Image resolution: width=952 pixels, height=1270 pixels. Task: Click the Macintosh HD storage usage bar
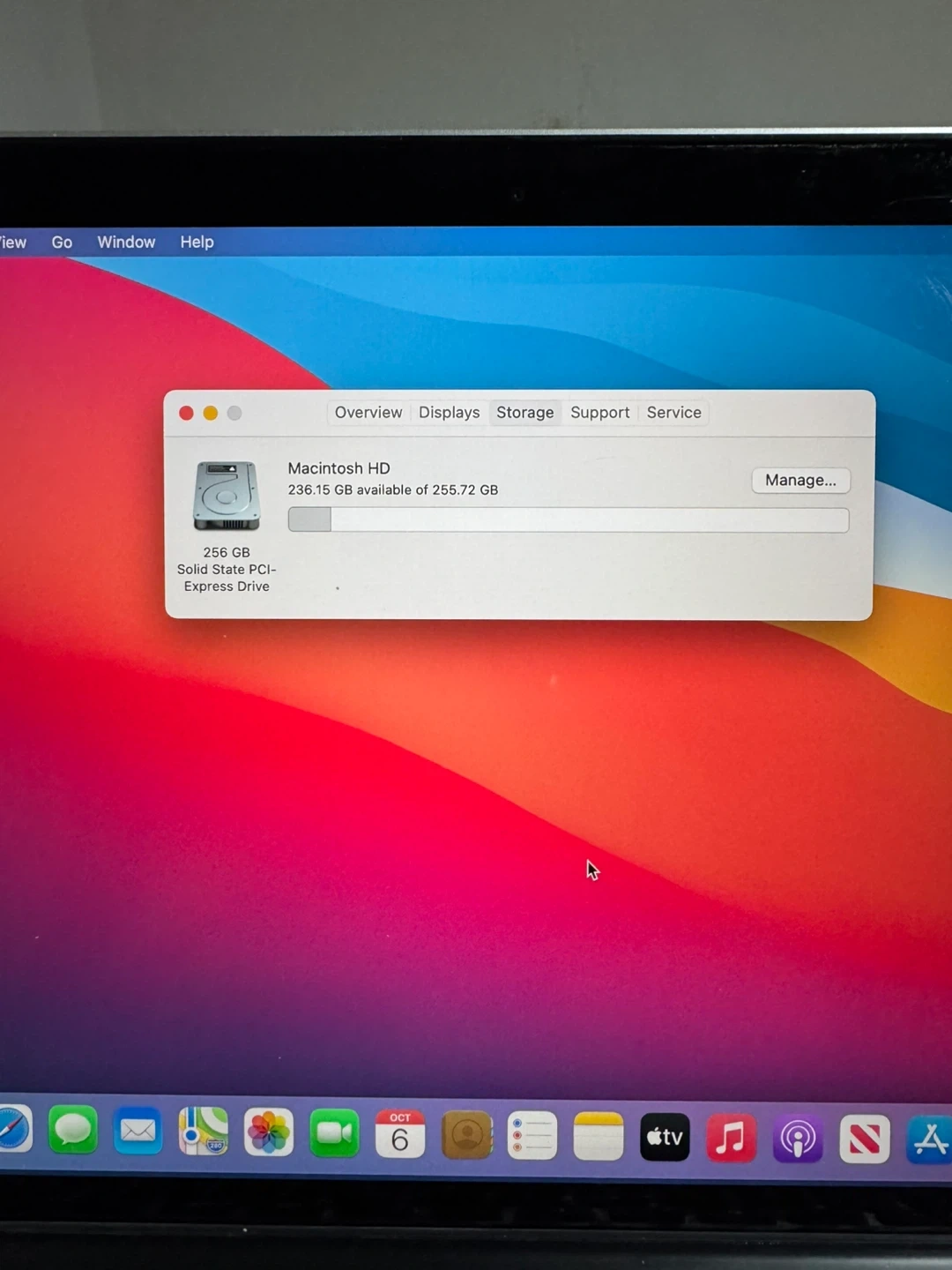[569, 520]
